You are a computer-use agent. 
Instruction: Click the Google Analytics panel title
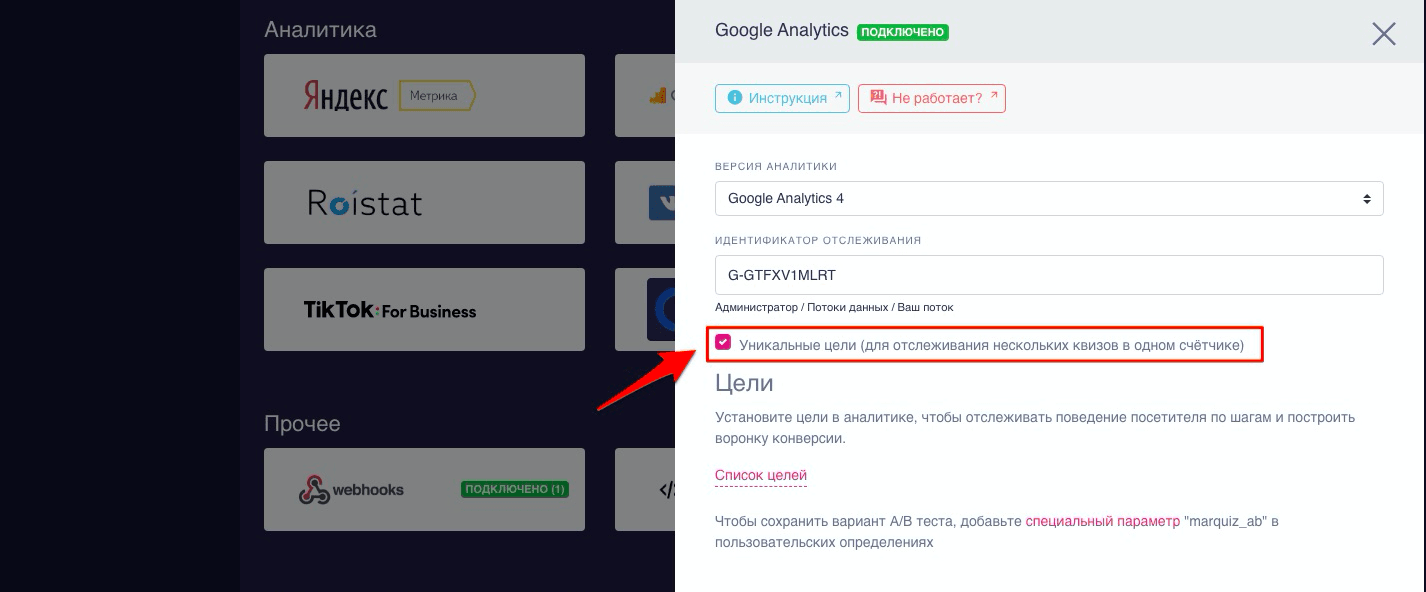(782, 30)
